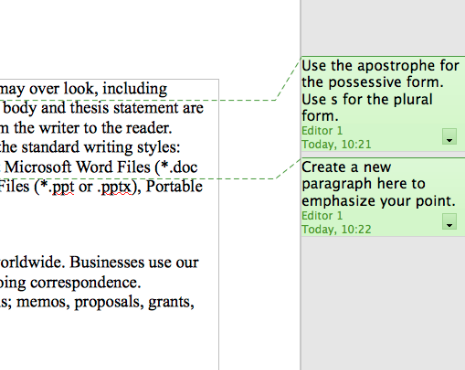Place cursor in the word 'correspondence'

click(x=86, y=283)
